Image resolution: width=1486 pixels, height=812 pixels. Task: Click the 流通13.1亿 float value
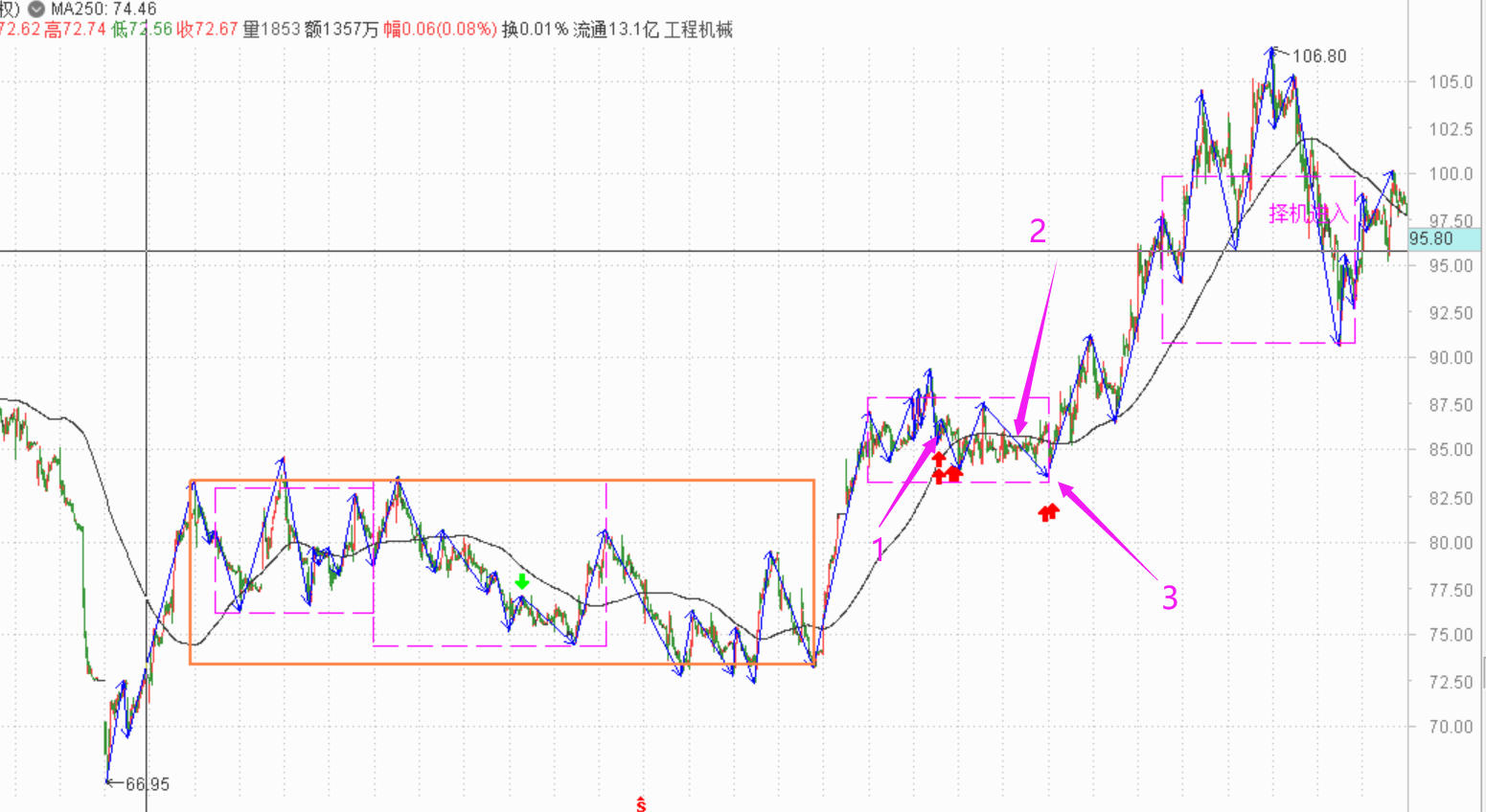pyautogui.click(x=615, y=30)
